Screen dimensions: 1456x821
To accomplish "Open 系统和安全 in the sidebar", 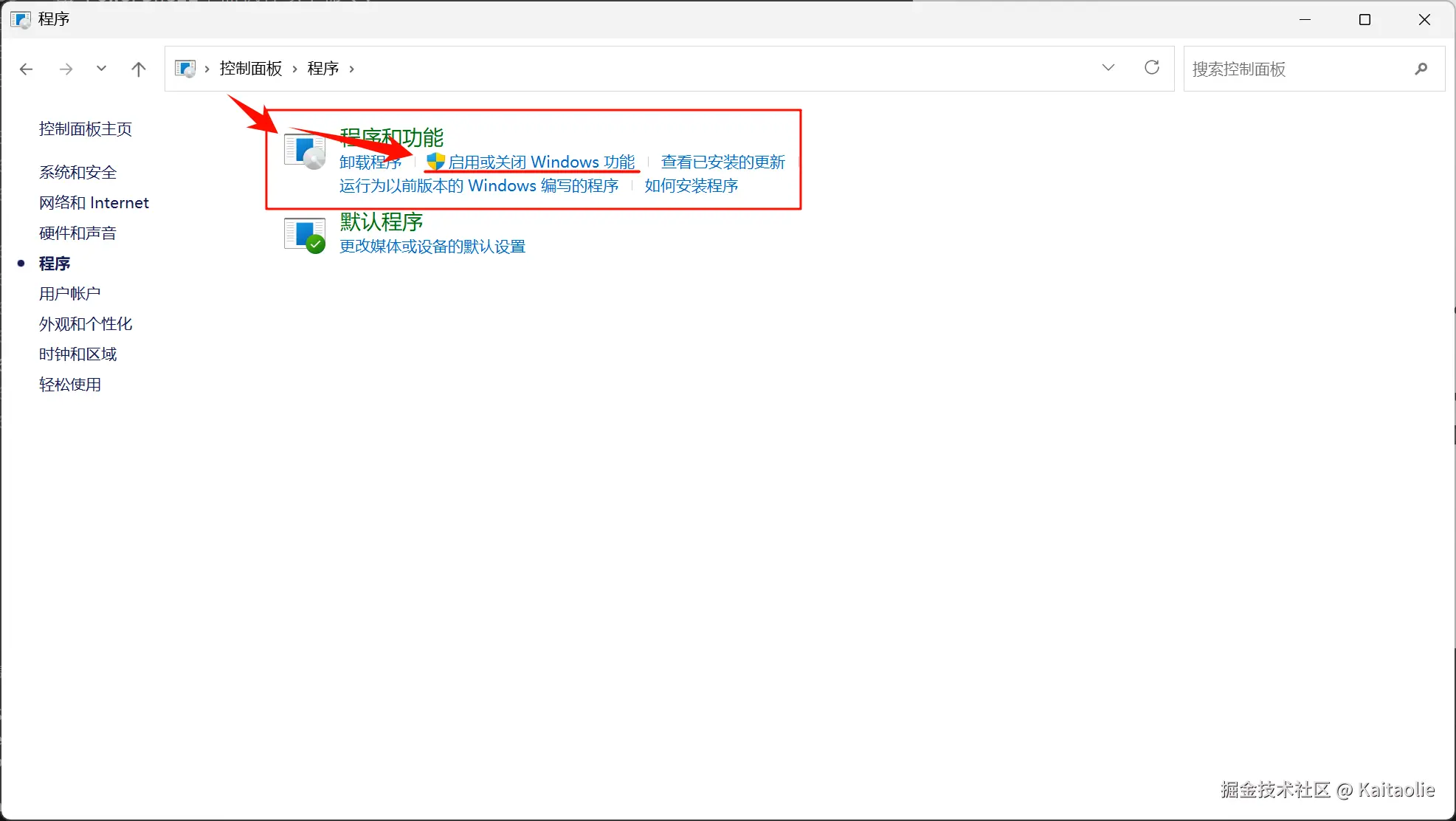I will [77, 173].
